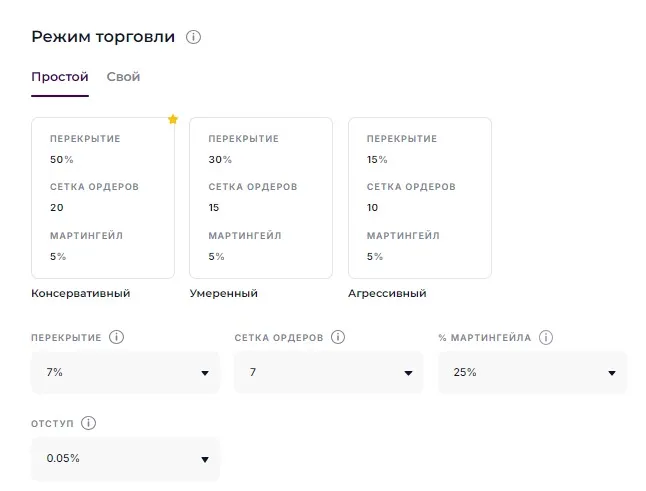Click the Режим торговли heading
Viewport: 646px width, 491px height.
click(103, 37)
